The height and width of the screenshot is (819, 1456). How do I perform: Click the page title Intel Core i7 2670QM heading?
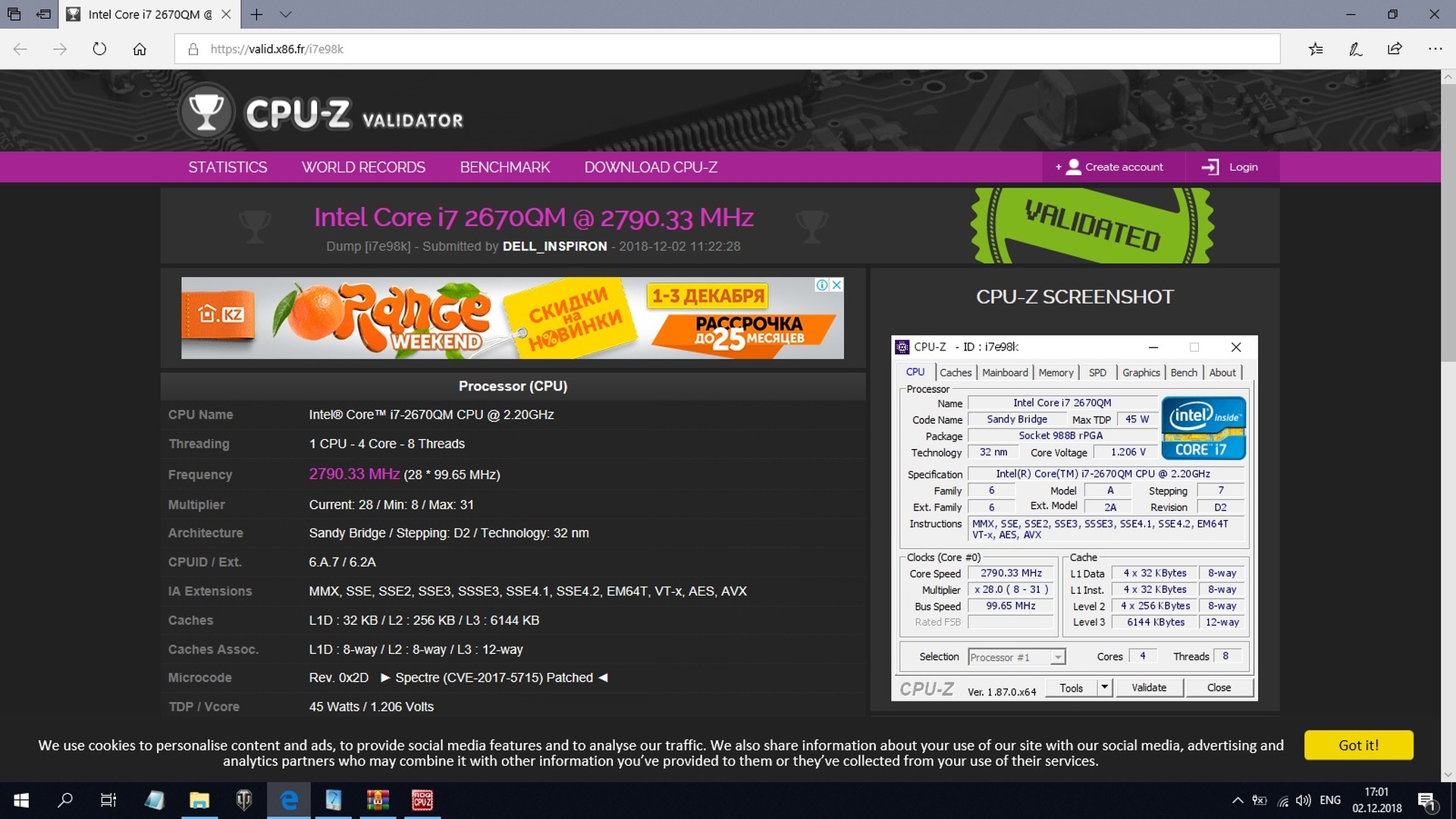point(534,218)
